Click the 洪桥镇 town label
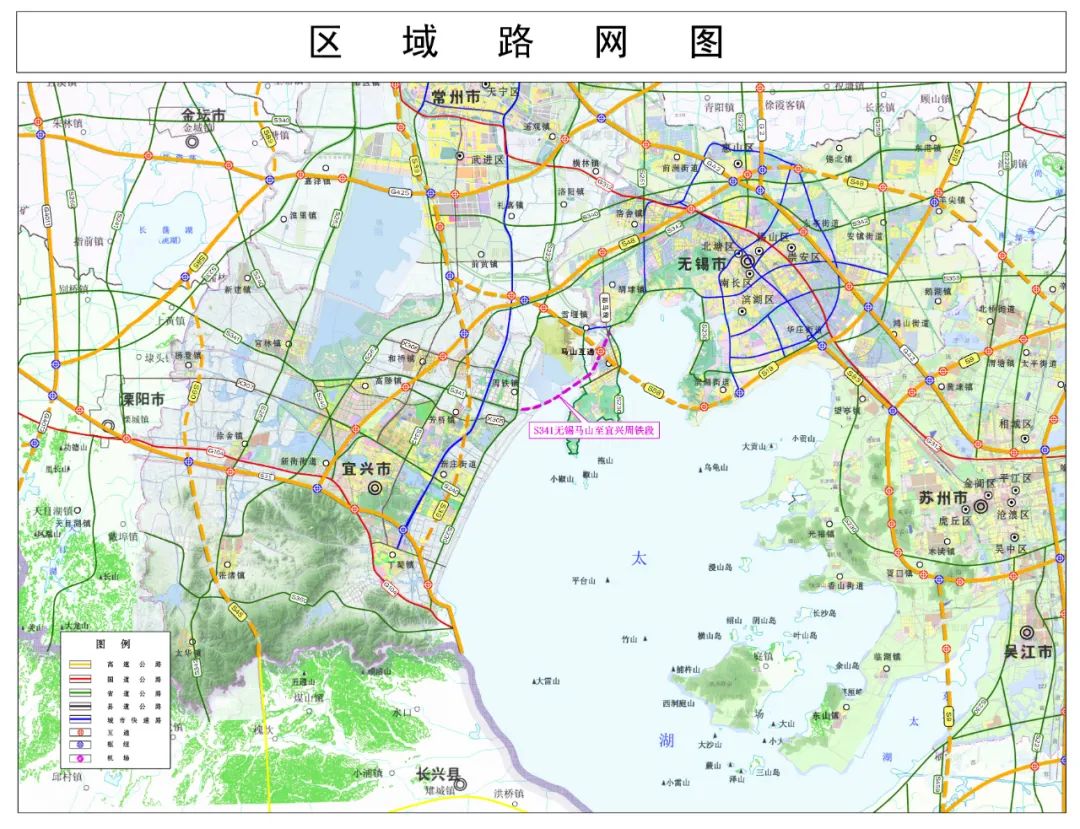 click(509, 794)
